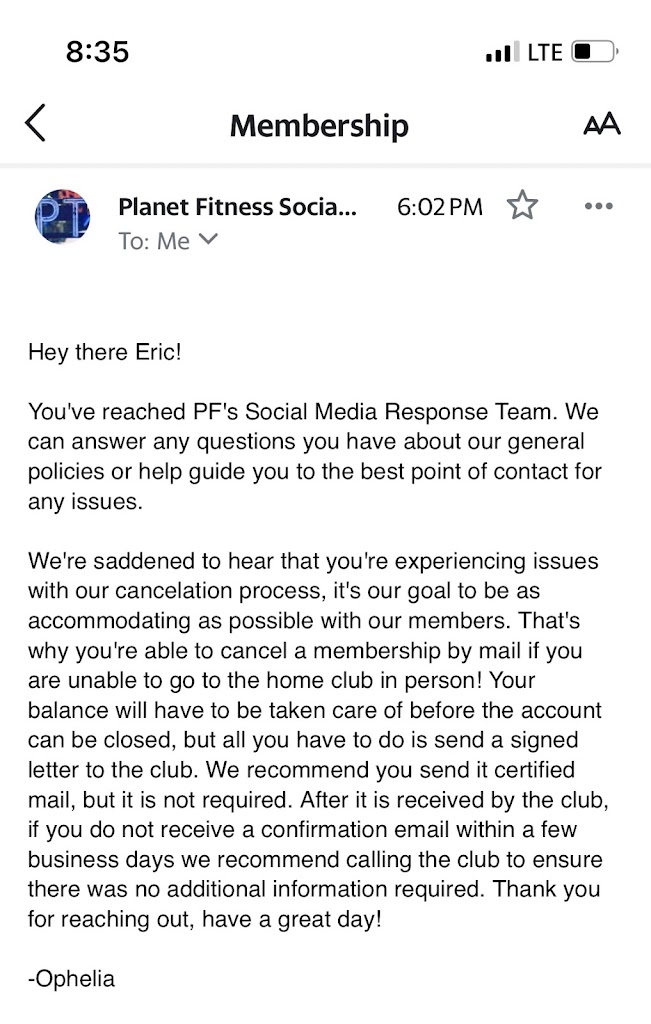
Task: Open the AA text size options
Action: point(601,124)
